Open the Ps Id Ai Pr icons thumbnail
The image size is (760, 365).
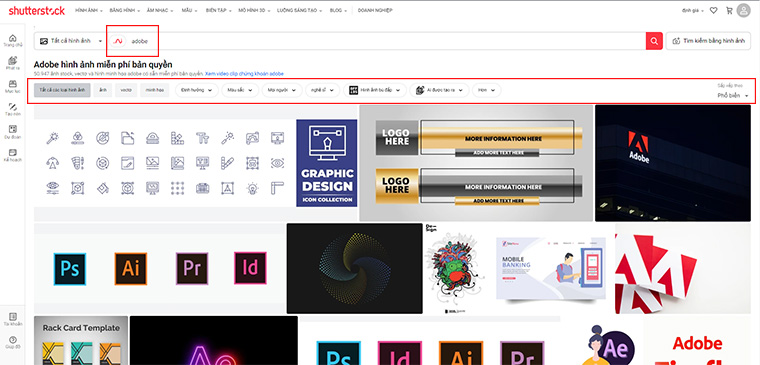[429, 340]
